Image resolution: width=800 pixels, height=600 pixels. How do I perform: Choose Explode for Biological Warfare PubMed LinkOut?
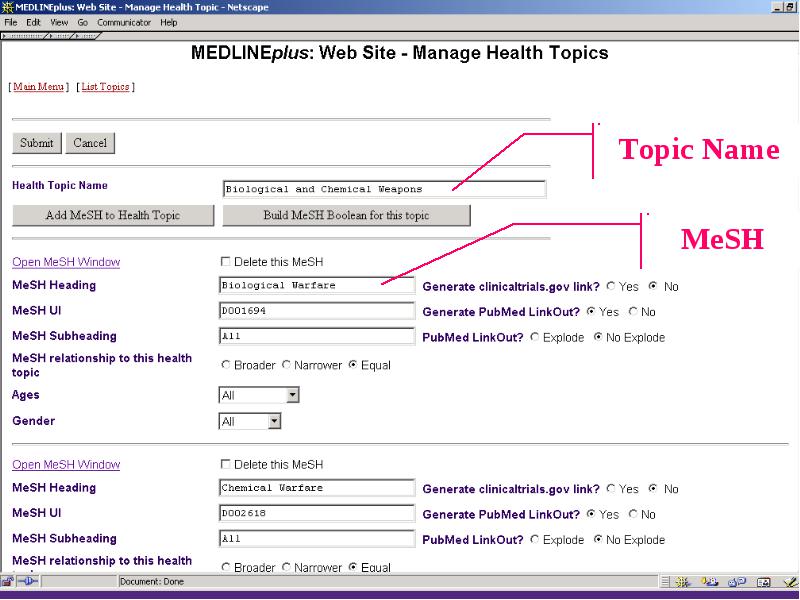click(x=535, y=337)
